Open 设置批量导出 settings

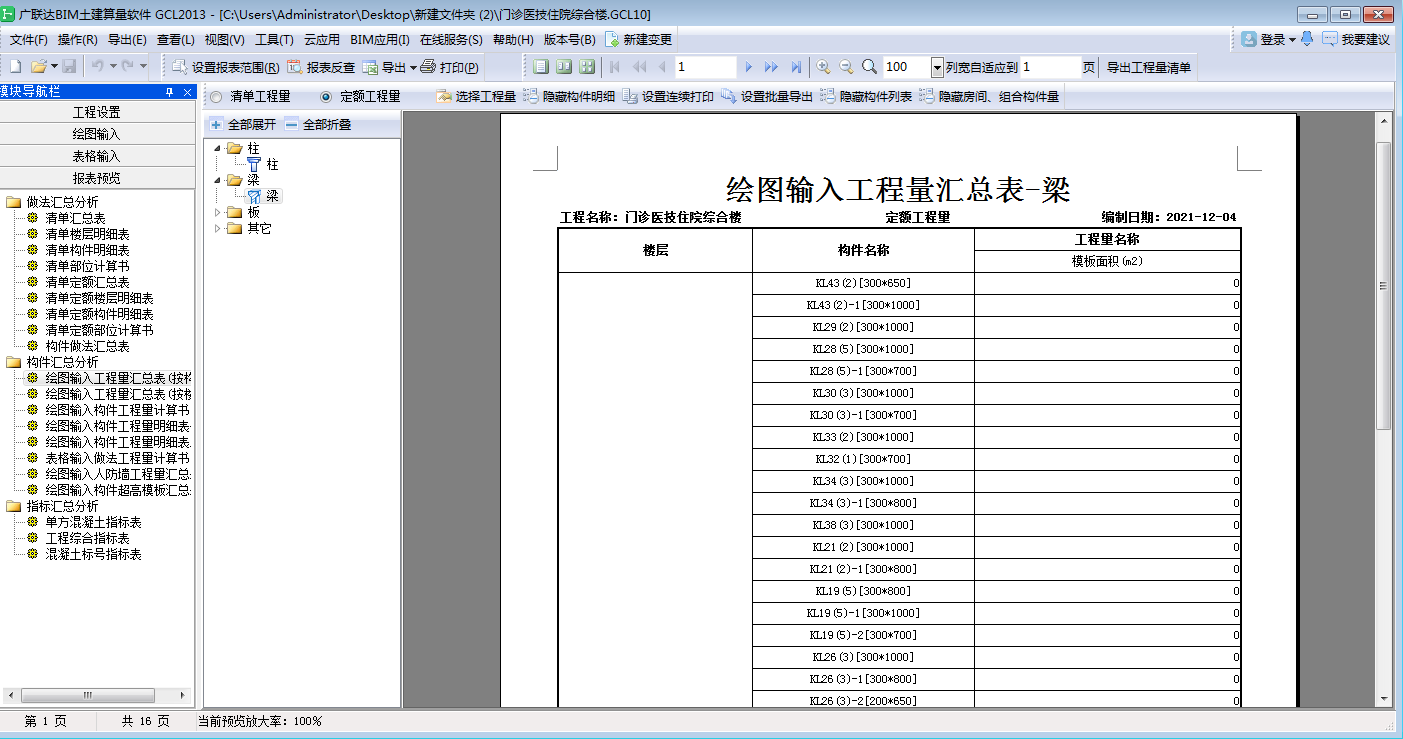[x=766, y=97]
